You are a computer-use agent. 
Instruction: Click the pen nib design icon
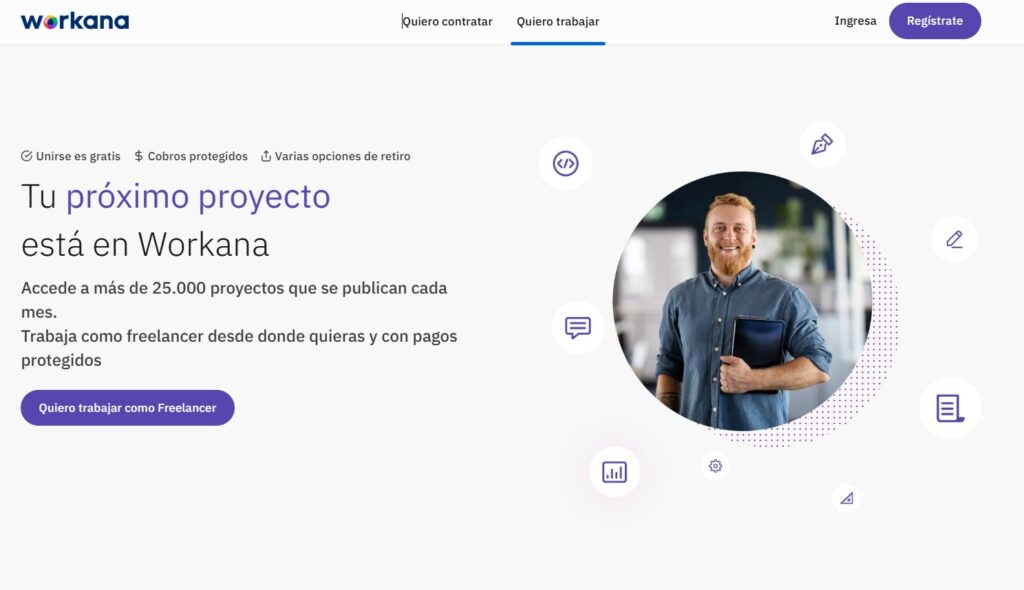[x=822, y=144]
